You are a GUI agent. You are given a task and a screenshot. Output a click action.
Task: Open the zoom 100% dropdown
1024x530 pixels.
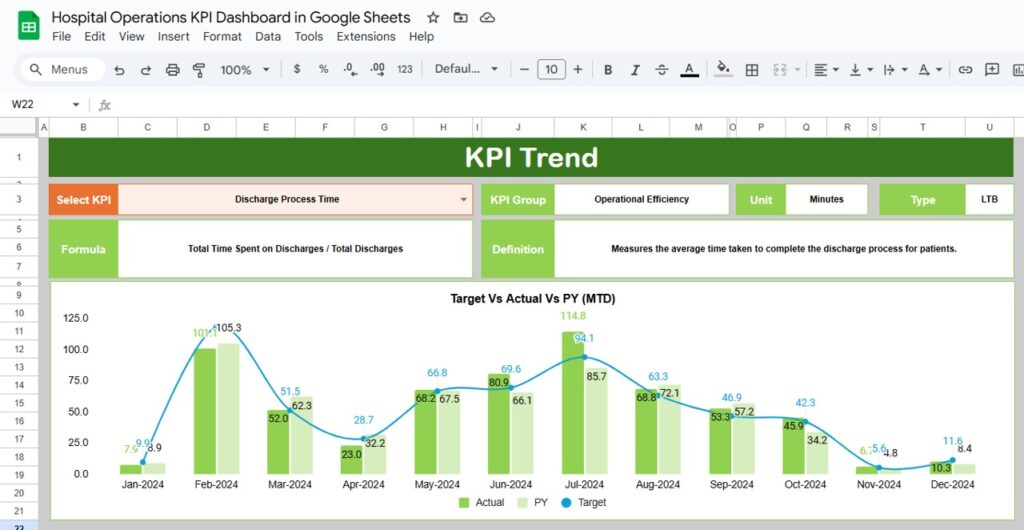tap(245, 70)
